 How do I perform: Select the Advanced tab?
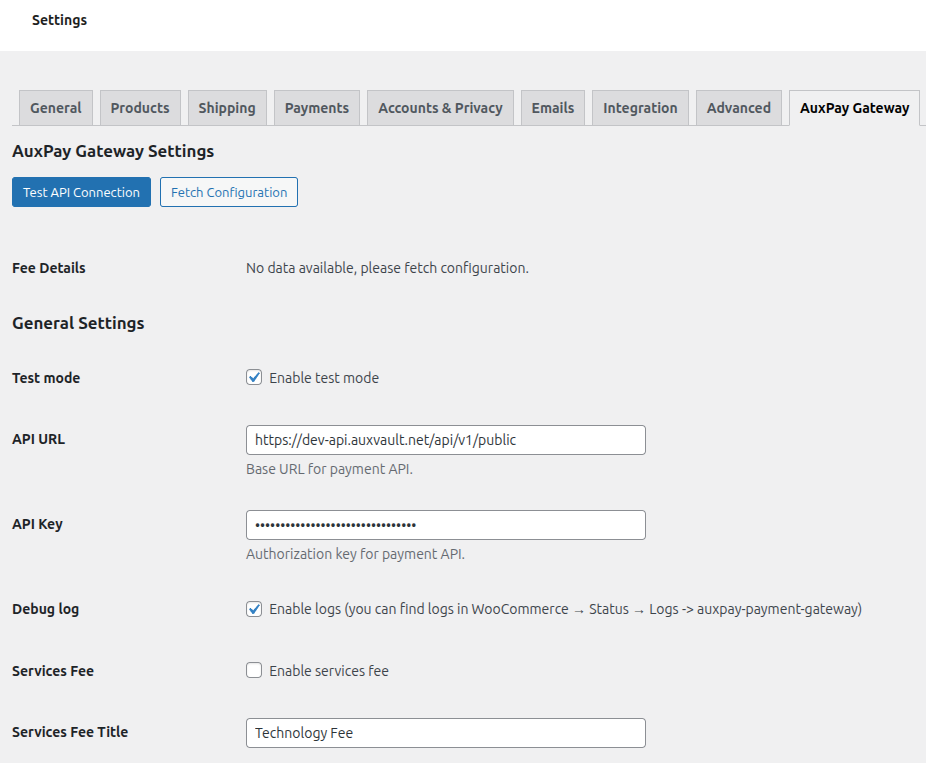pos(738,107)
